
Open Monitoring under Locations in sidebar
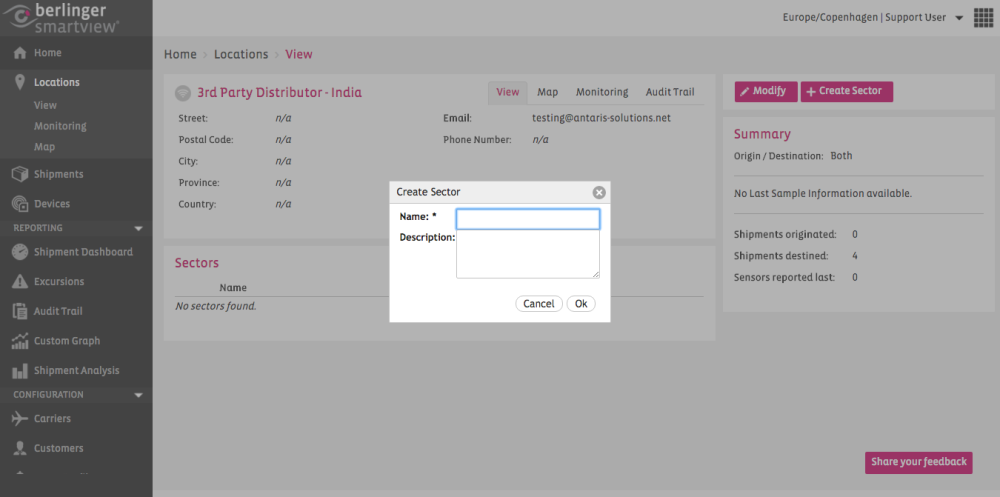pos(60,126)
